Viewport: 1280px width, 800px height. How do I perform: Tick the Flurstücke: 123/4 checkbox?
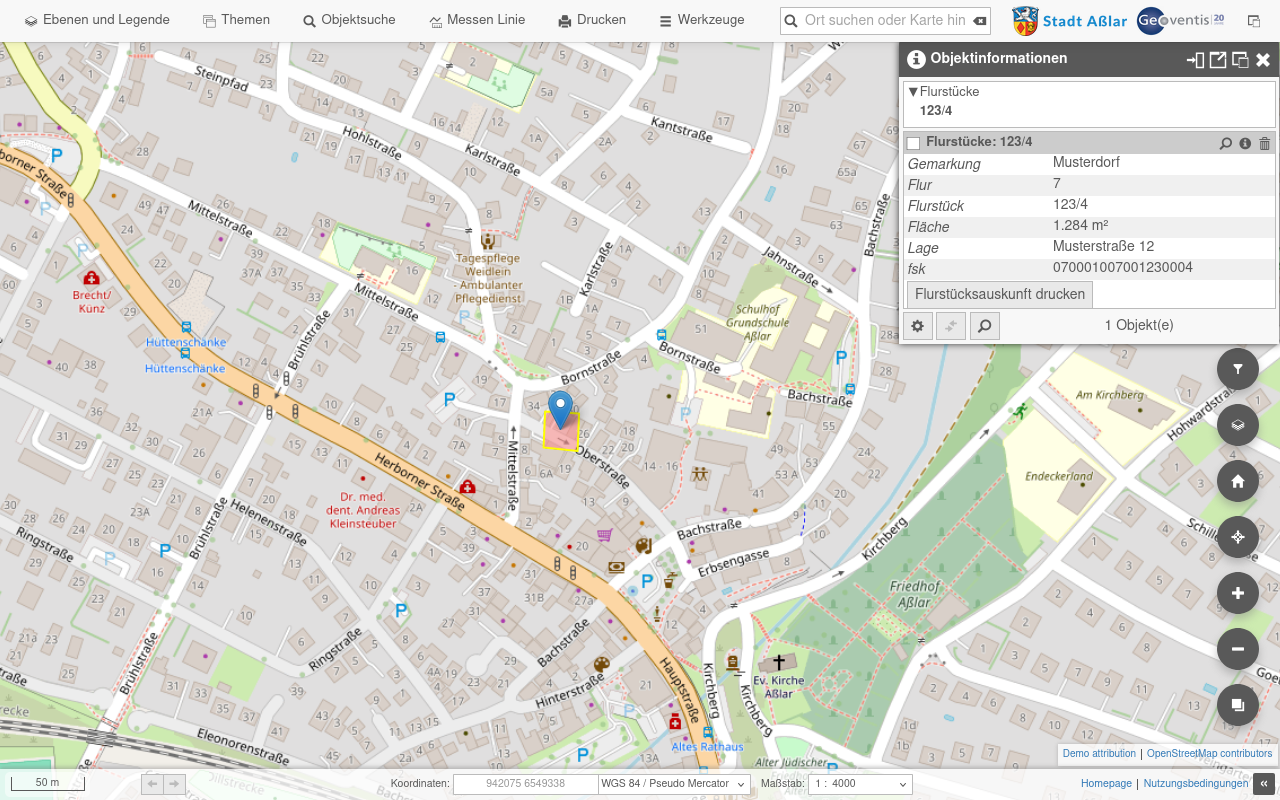point(913,143)
